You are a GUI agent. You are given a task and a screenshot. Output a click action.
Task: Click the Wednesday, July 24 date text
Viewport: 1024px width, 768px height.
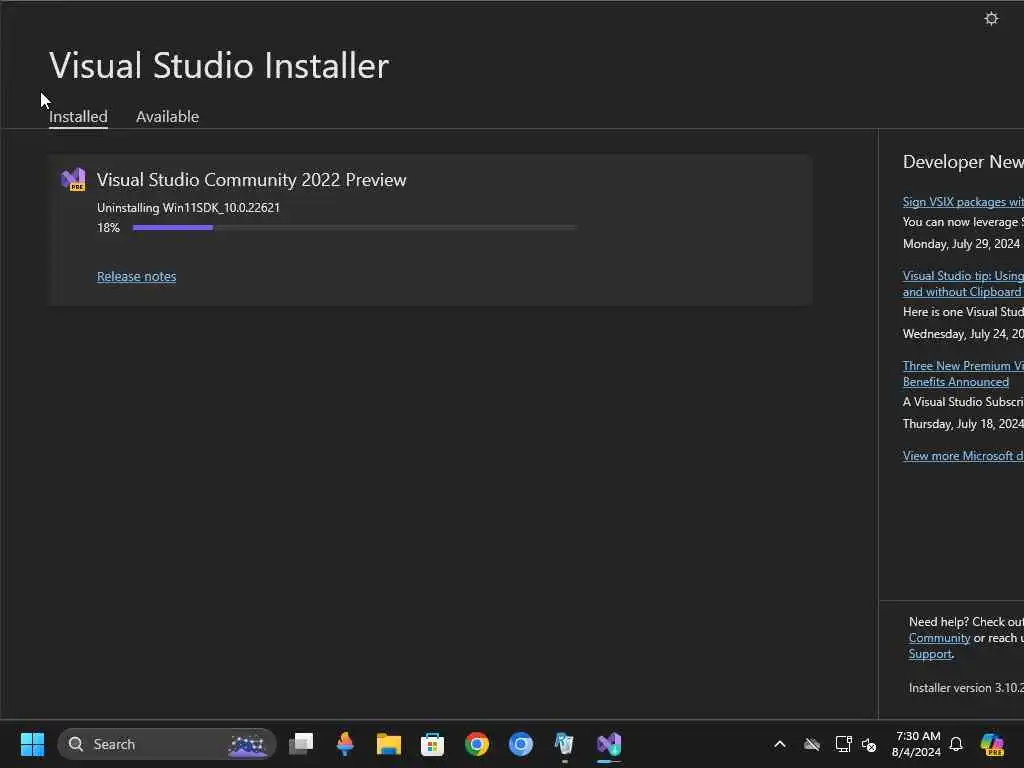click(x=963, y=334)
